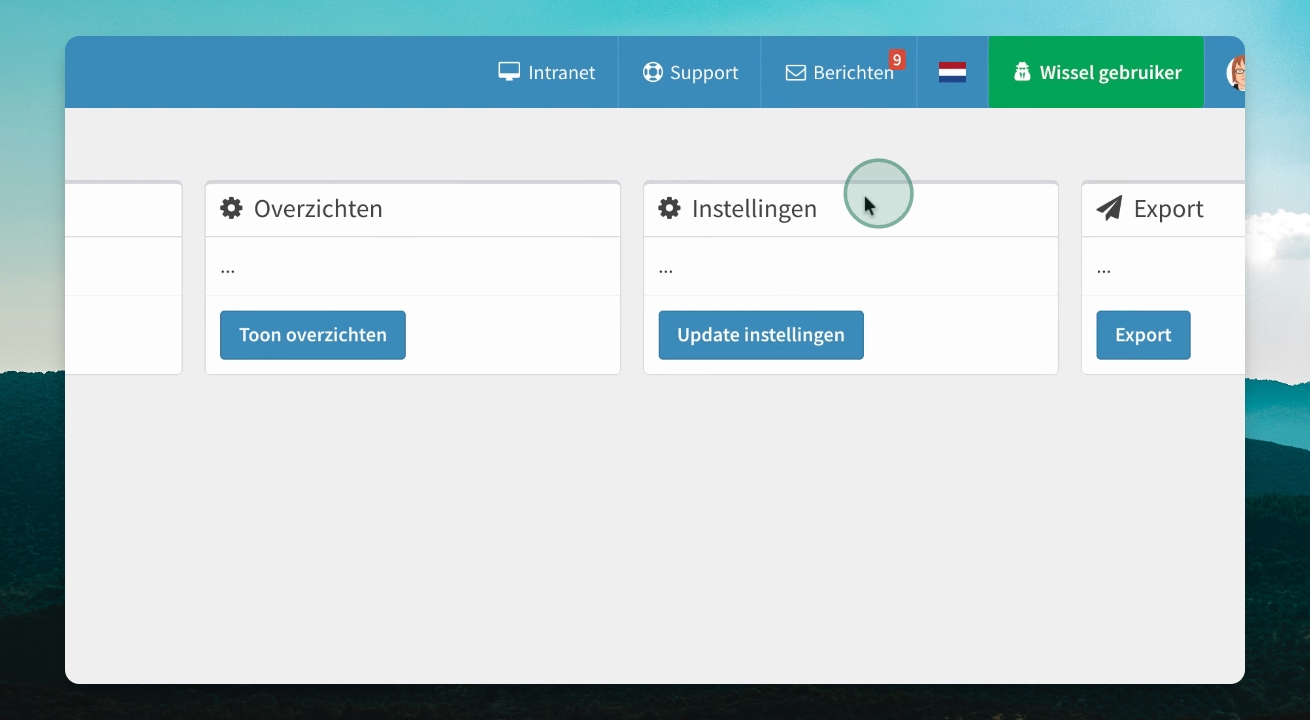Open the Intranet menu item
This screenshot has height=720, width=1310.
pos(547,72)
